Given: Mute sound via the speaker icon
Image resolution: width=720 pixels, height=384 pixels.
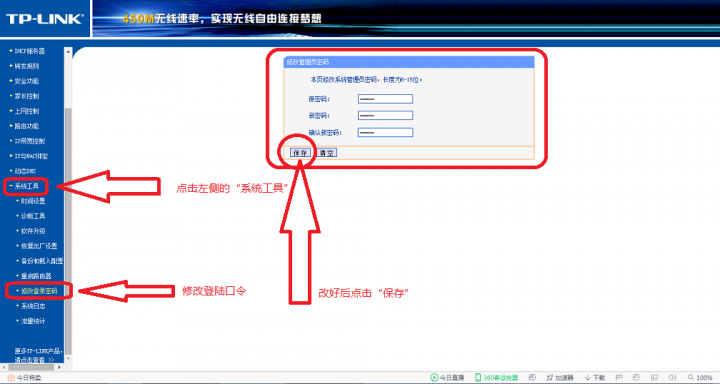Looking at the screenshot, I should point(673,378).
